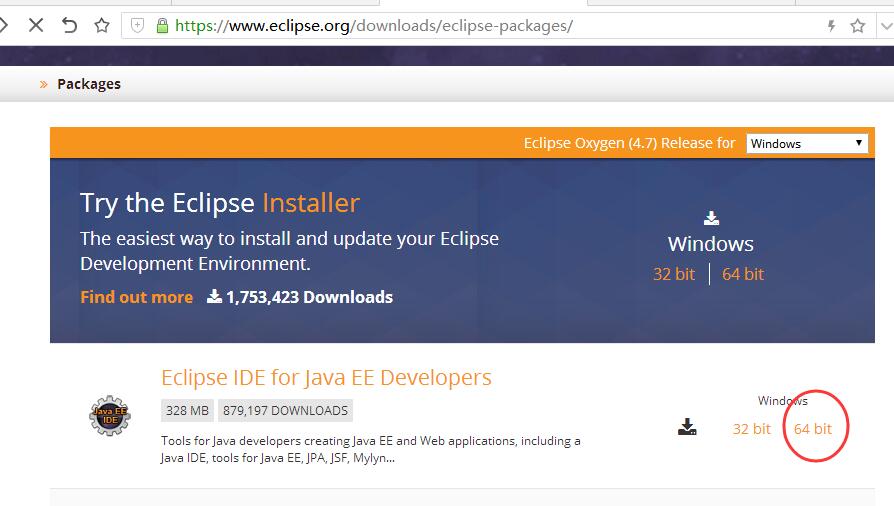Image resolution: width=894 pixels, height=506 pixels.
Task: Click the undo/back curved arrow icon
Action: tap(69, 25)
